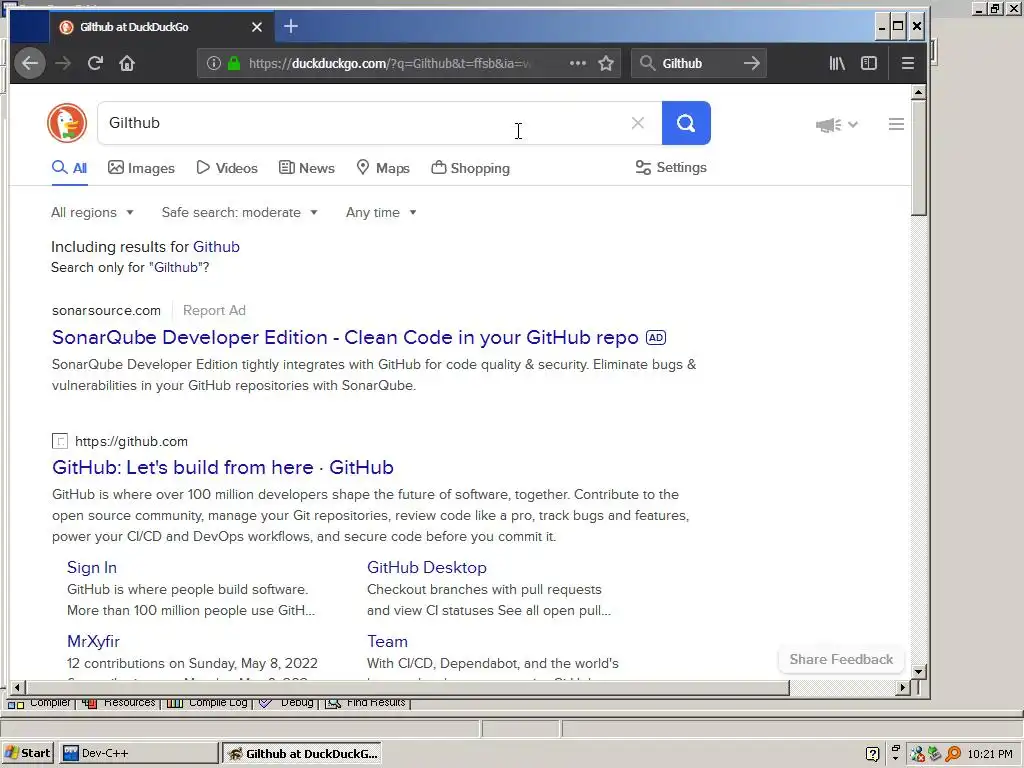Click the github.com favicon next to the result URL
This screenshot has width=1024, height=768.
59,441
